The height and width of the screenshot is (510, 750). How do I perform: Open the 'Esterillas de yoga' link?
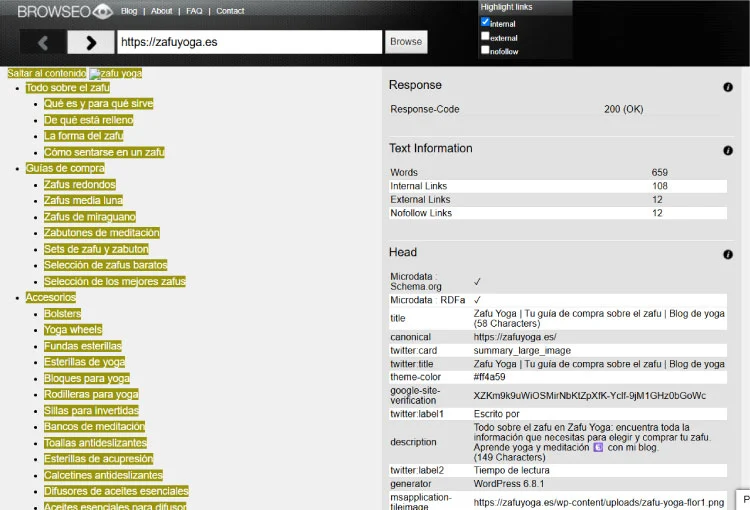coord(85,362)
